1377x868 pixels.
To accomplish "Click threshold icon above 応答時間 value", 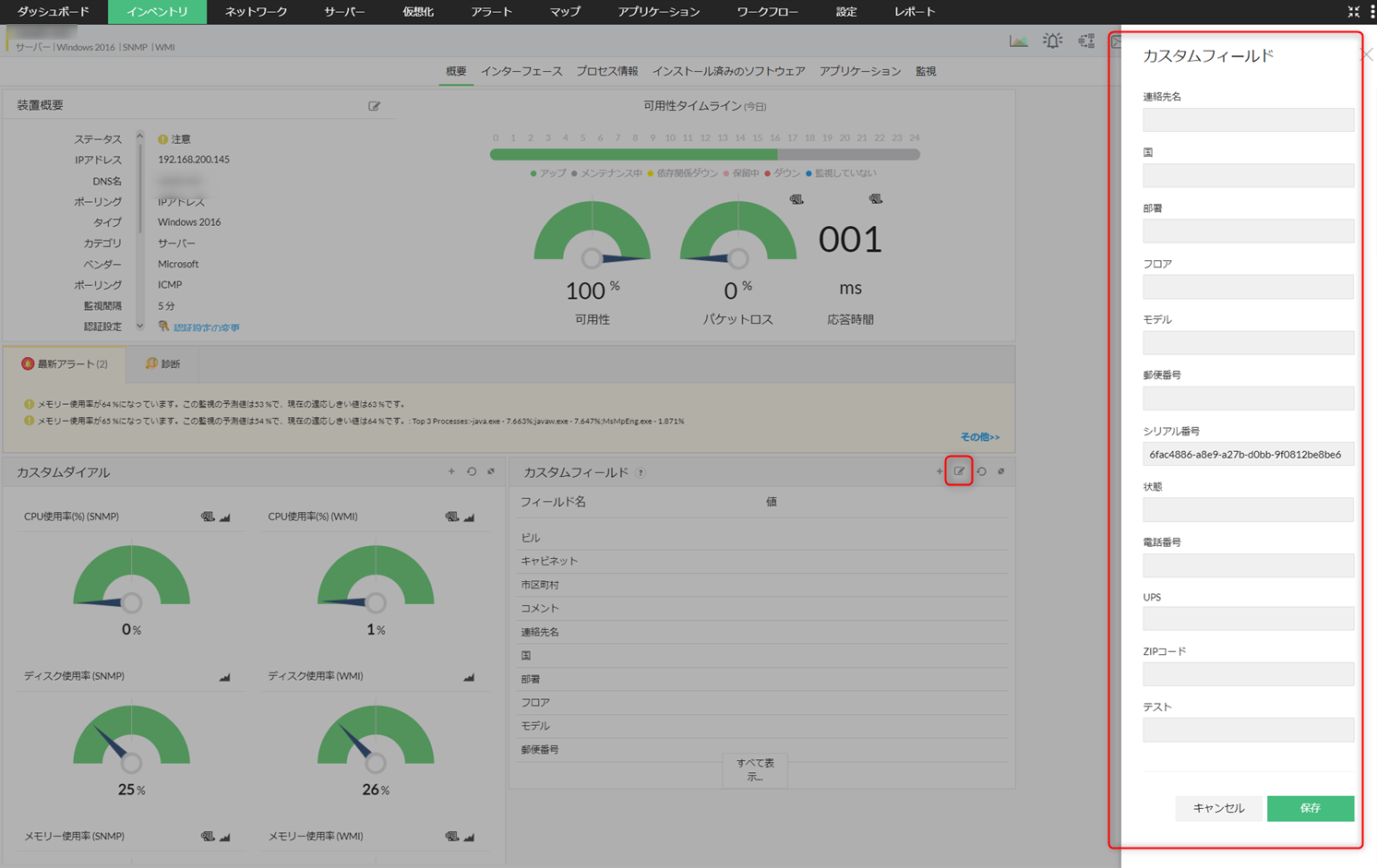I will (876, 199).
